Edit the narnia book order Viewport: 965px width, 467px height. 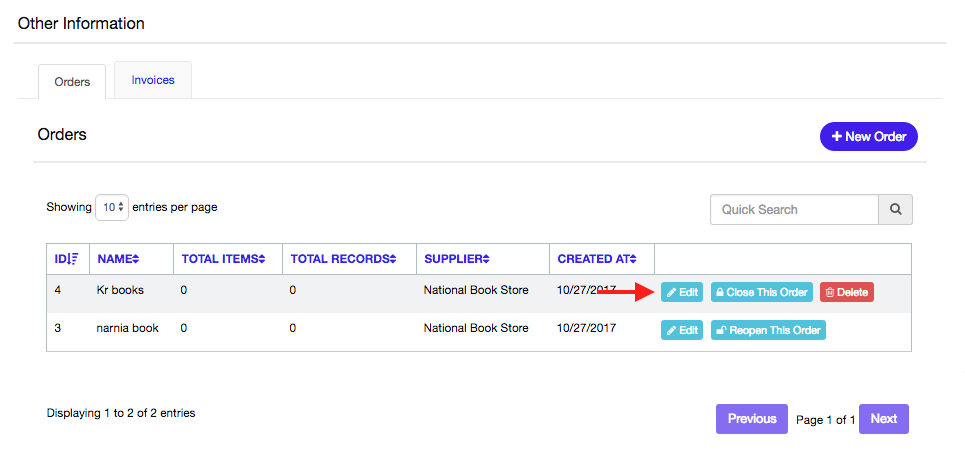coord(682,330)
